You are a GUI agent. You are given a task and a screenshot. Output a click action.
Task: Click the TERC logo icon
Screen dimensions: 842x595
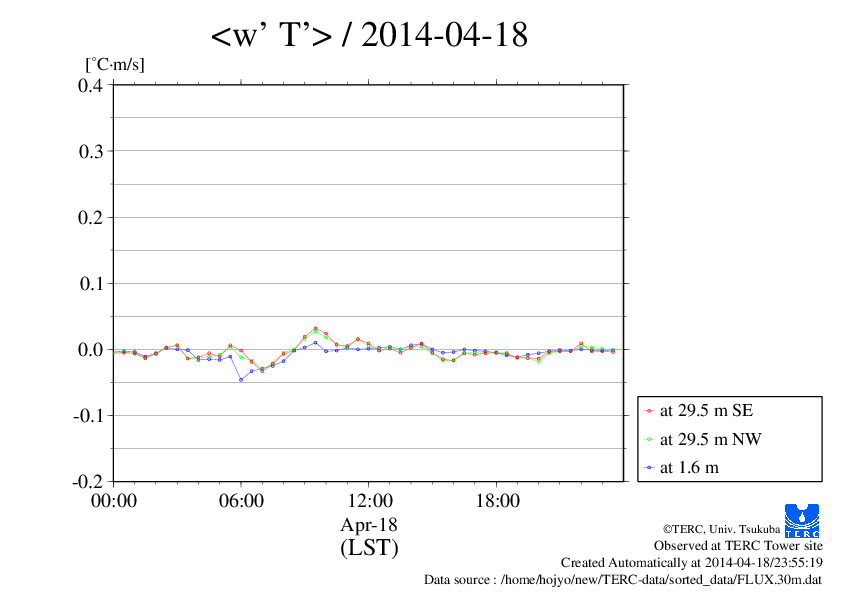802,521
